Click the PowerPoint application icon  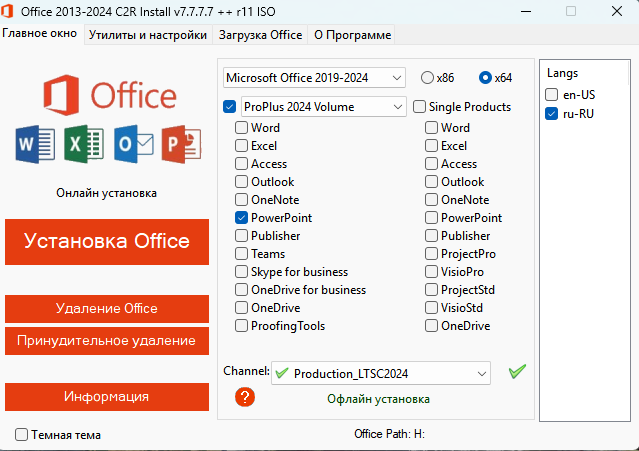(181, 144)
